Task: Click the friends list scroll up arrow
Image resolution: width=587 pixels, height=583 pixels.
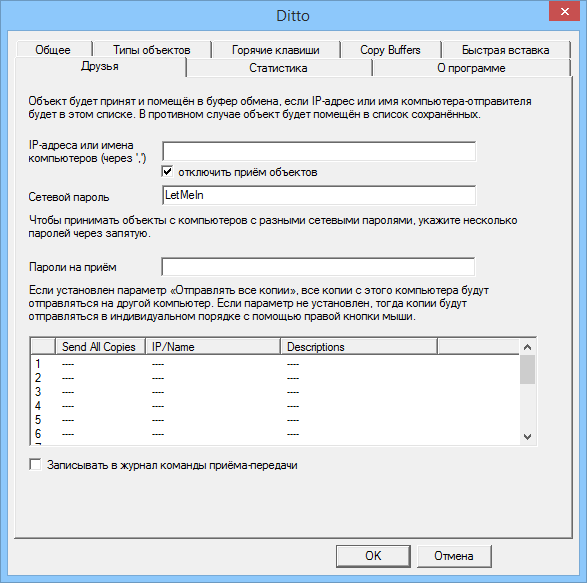Action: click(x=527, y=347)
